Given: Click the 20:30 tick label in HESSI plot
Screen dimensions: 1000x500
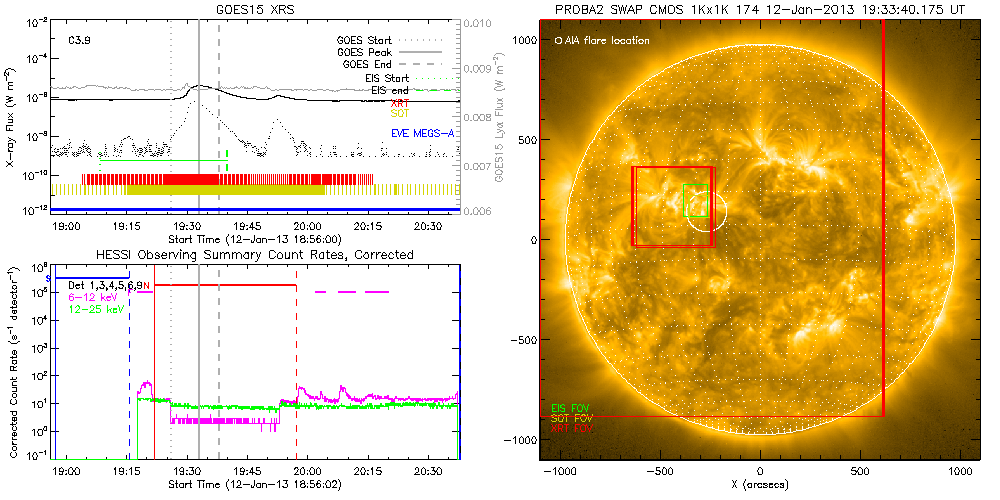Looking at the screenshot, I should 428,472.
